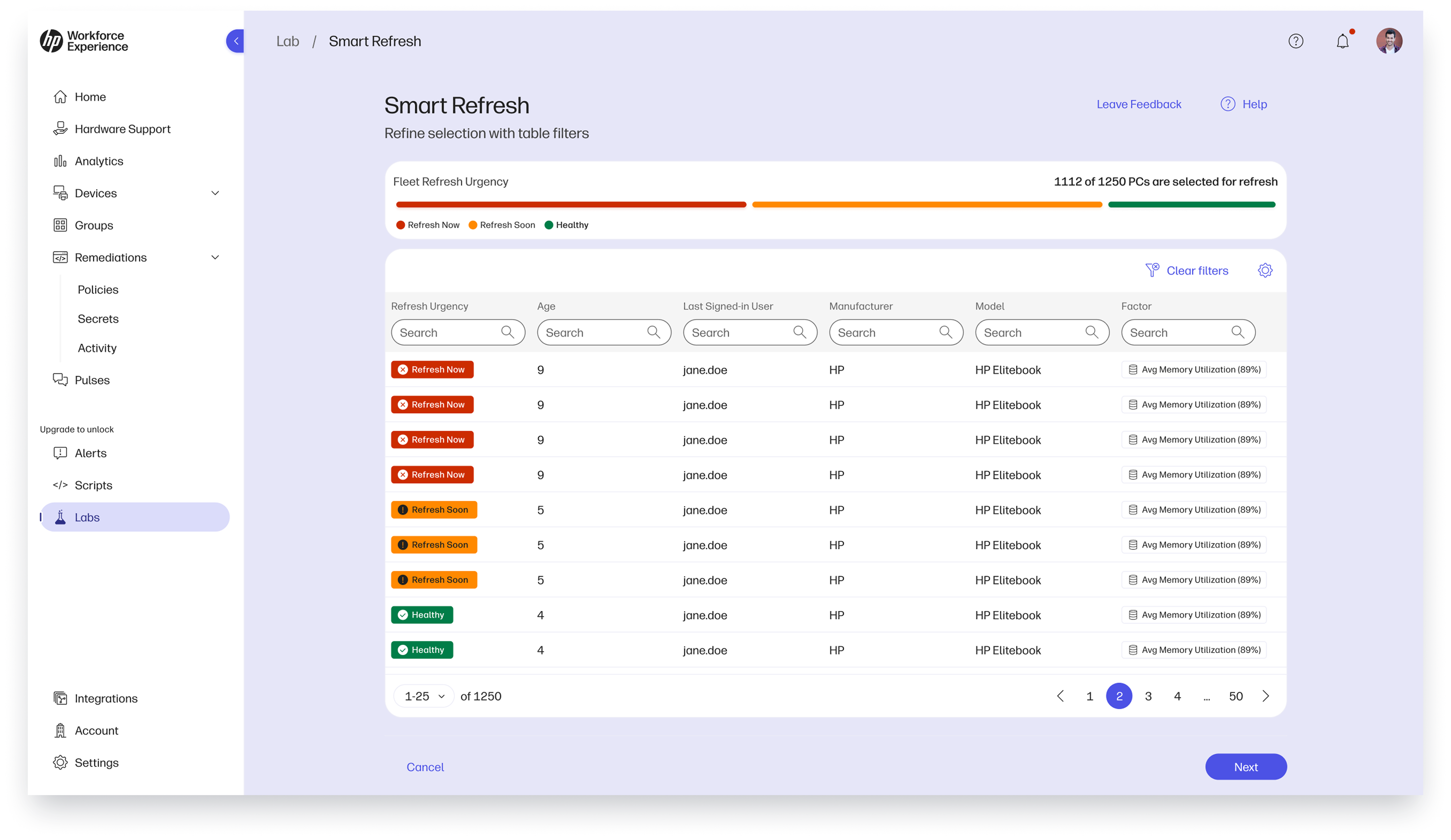Click Refresh Now legend item
Viewport: 1451px width, 840px height.
(x=428, y=225)
